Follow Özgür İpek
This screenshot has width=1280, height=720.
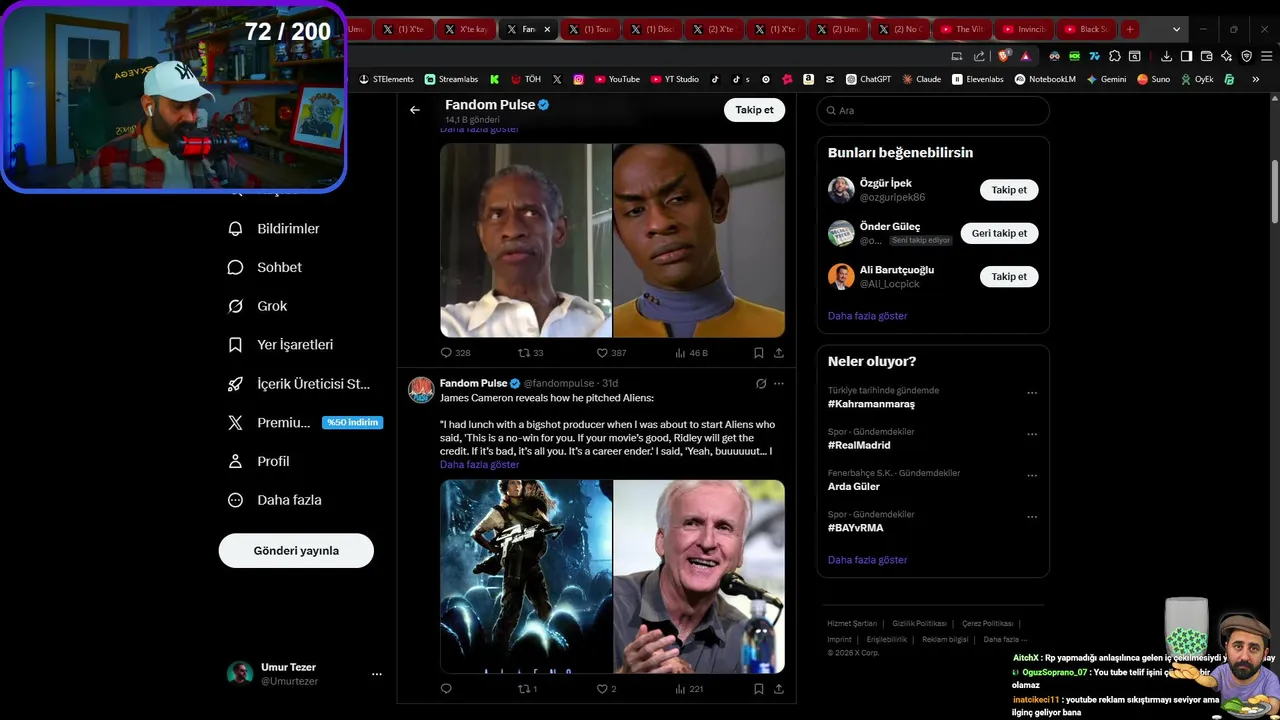click(1009, 190)
